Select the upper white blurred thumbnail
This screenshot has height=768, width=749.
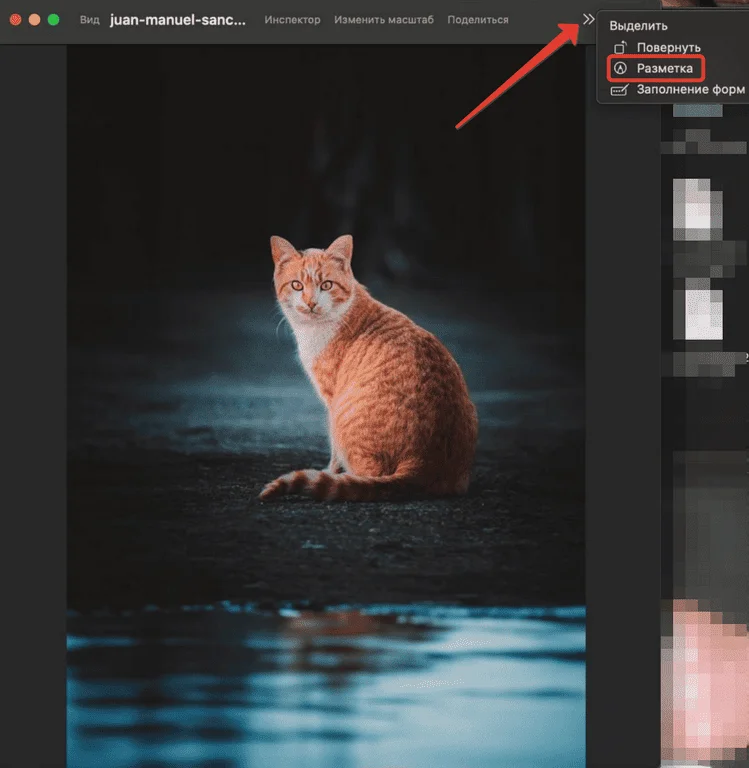click(x=698, y=208)
